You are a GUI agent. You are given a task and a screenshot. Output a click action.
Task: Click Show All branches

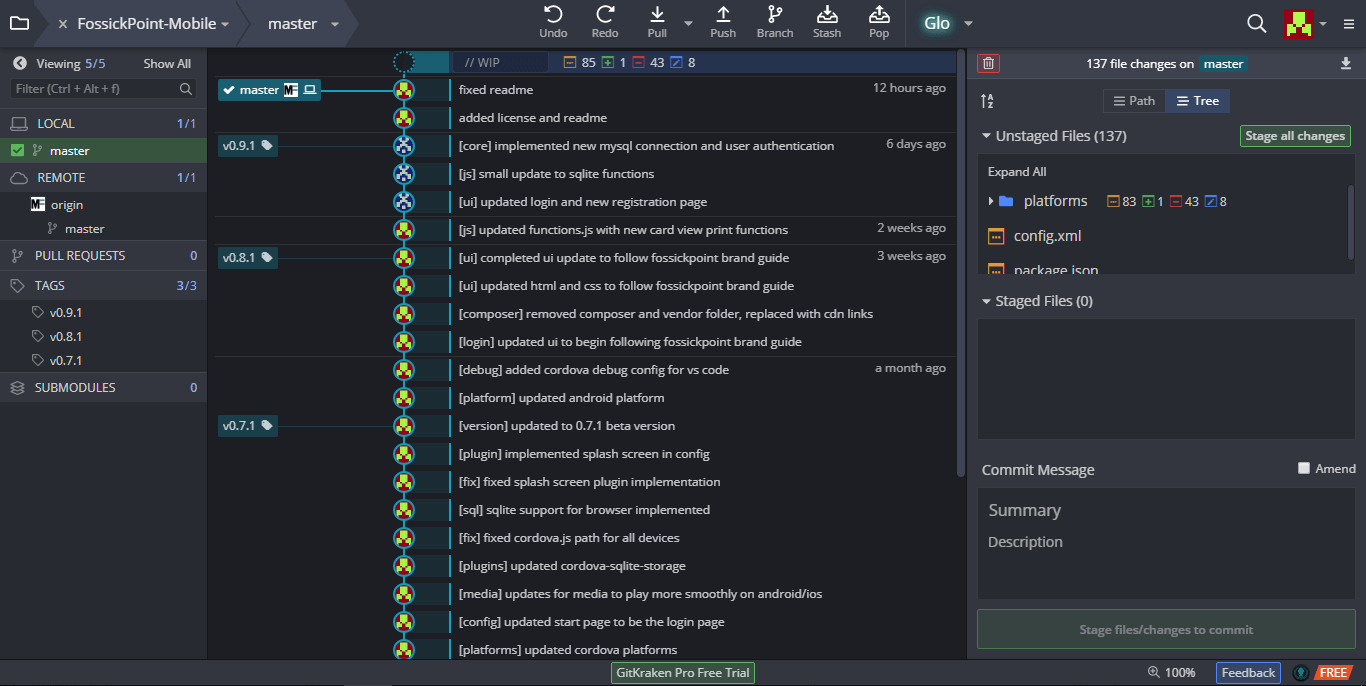click(x=167, y=63)
